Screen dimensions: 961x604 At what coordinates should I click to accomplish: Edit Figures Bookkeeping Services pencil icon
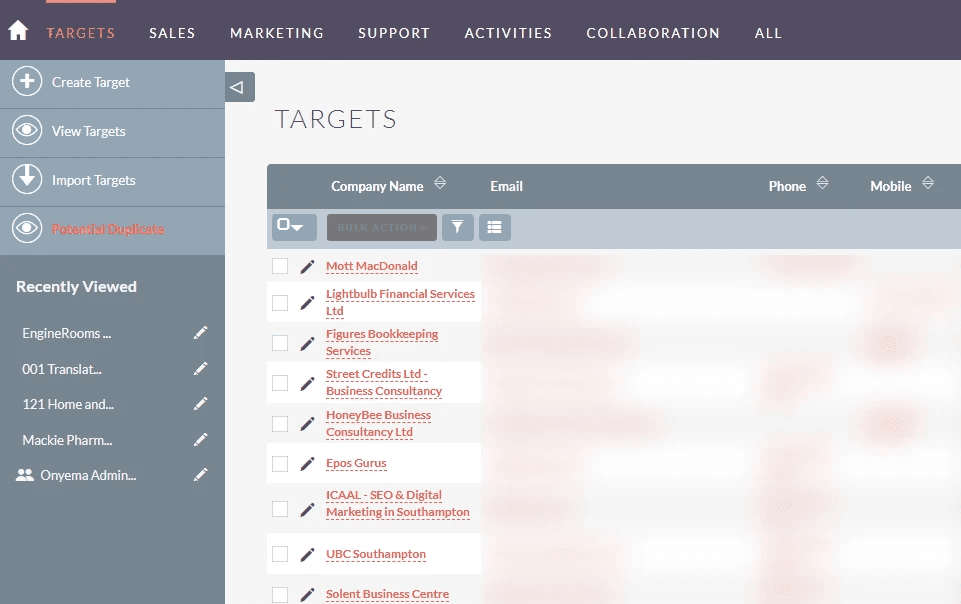point(307,343)
